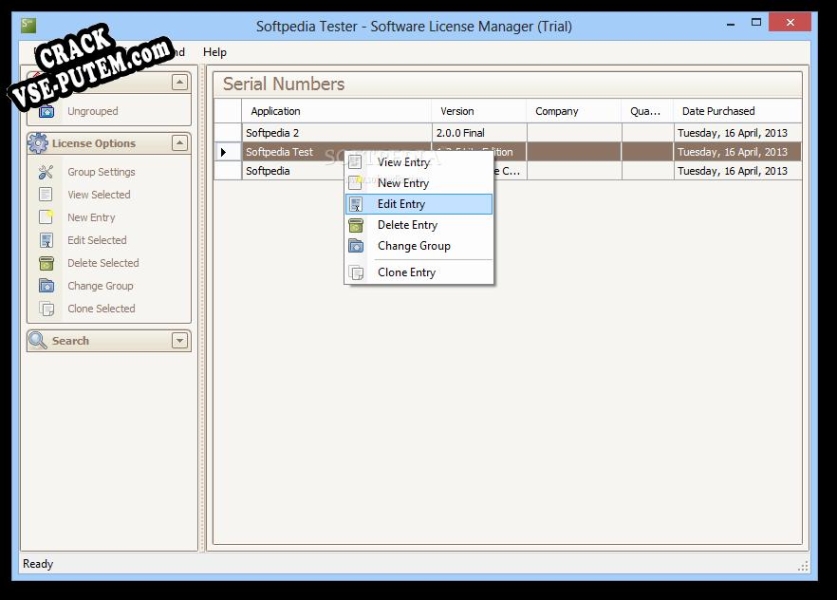Click the Delete Entry icon in context menu

point(356,225)
